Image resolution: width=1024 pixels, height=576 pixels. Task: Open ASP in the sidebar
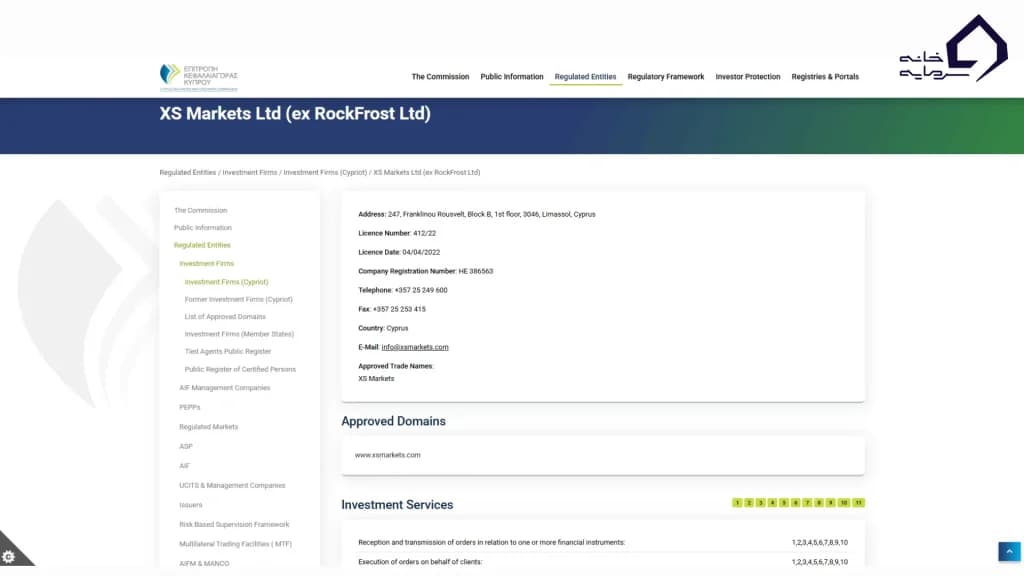[185, 447]
